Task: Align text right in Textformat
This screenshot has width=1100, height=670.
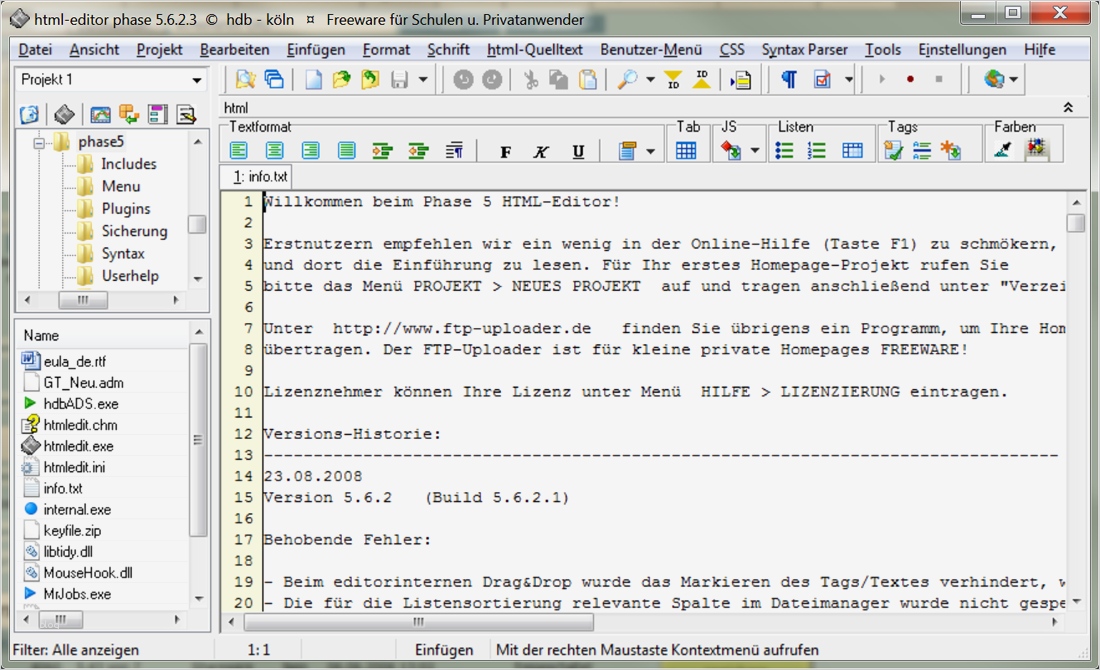Action: [310, 150]
